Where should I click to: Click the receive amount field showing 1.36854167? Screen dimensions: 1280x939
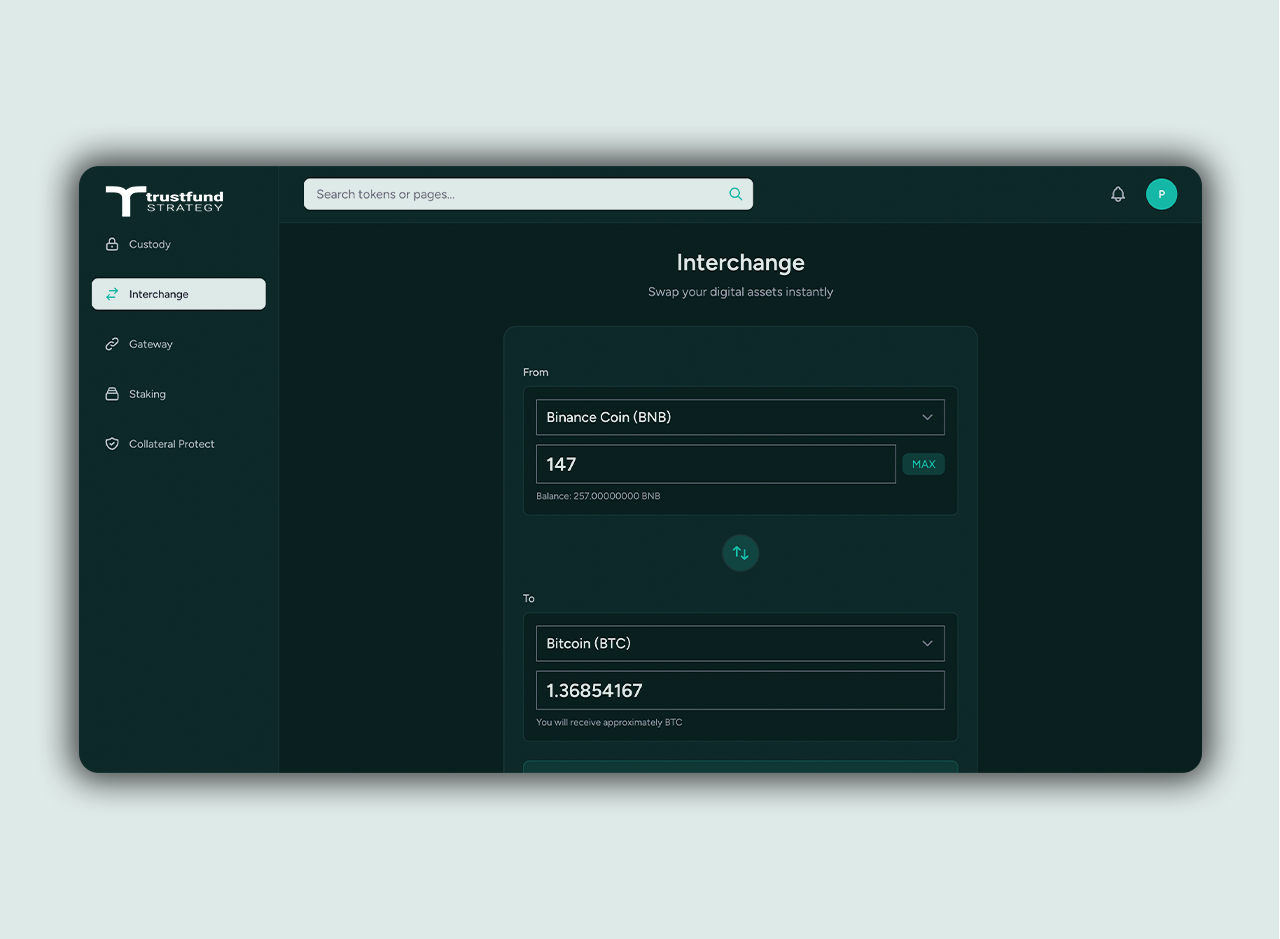tap(740, 690)
